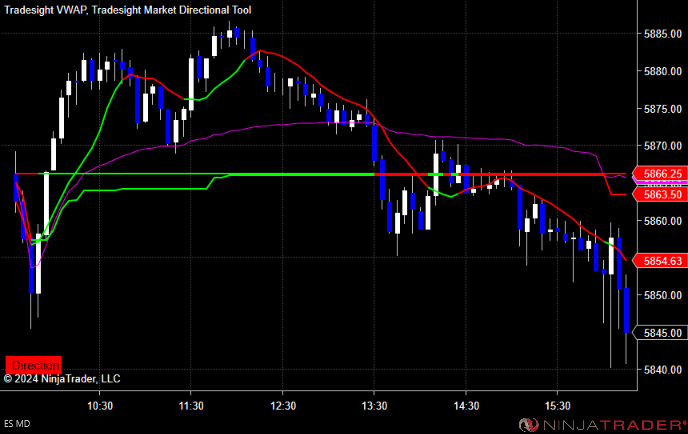Click the 5875.00 price axis label
The image size is (688, 434).
coord(663,109)
